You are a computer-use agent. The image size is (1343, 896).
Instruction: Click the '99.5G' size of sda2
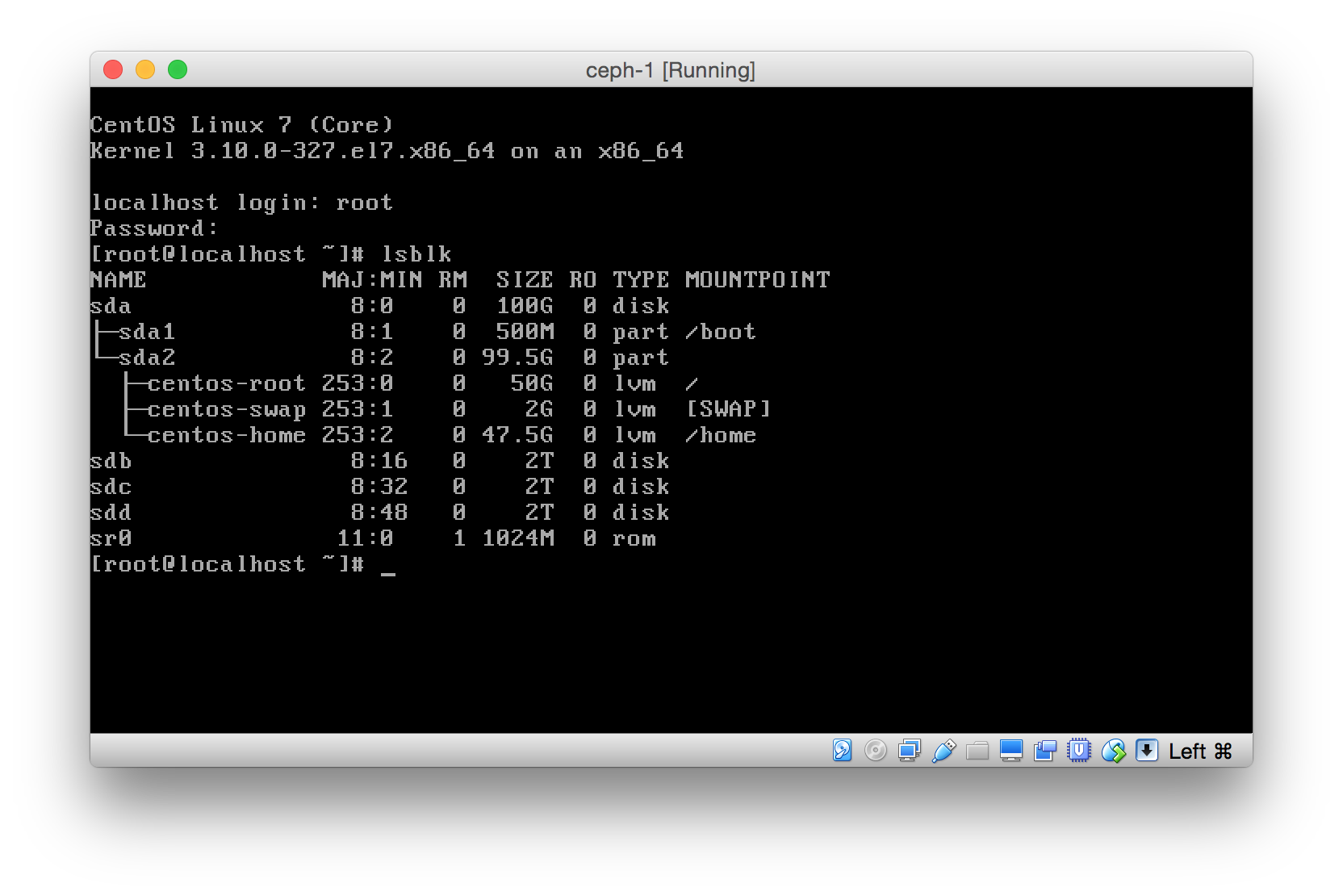[x=517, y=358]
